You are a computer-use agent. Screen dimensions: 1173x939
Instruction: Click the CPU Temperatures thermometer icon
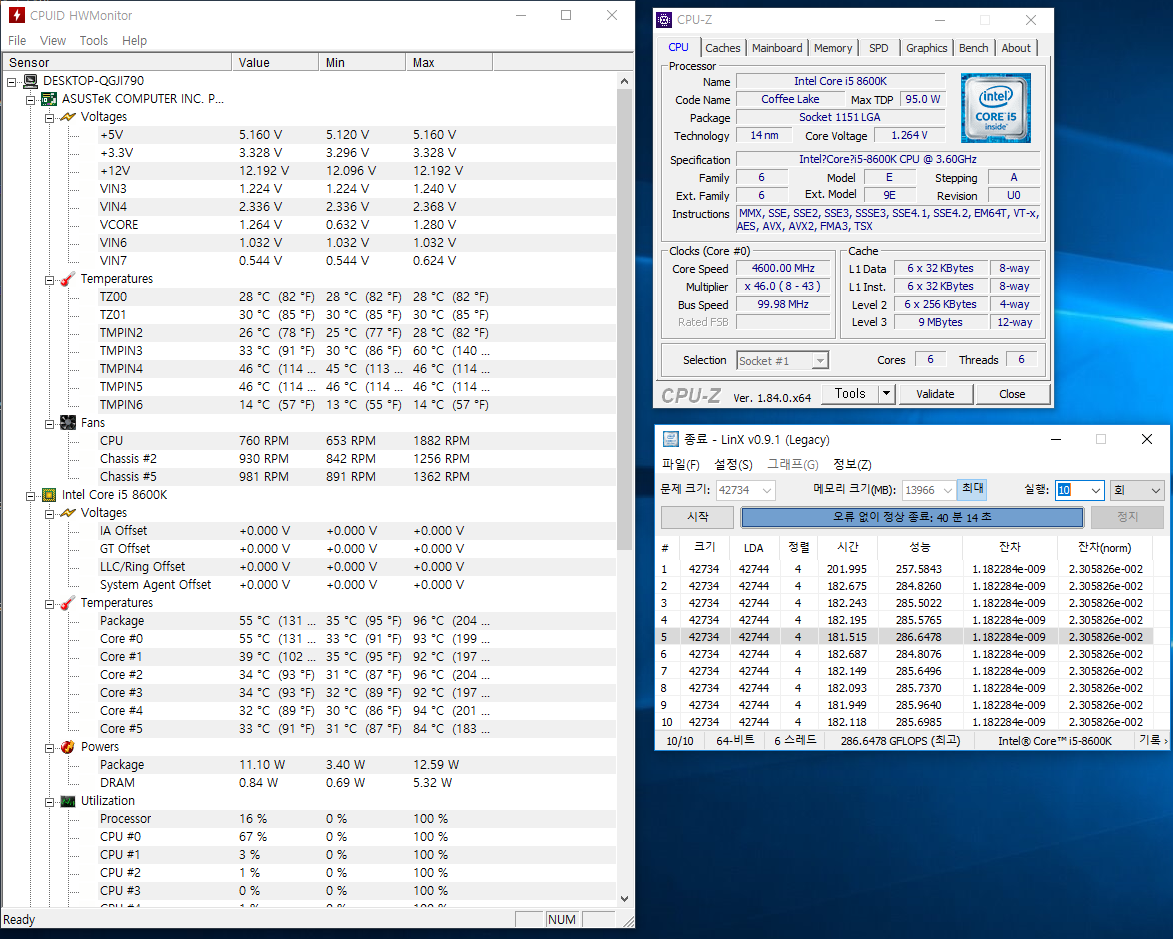67,602
